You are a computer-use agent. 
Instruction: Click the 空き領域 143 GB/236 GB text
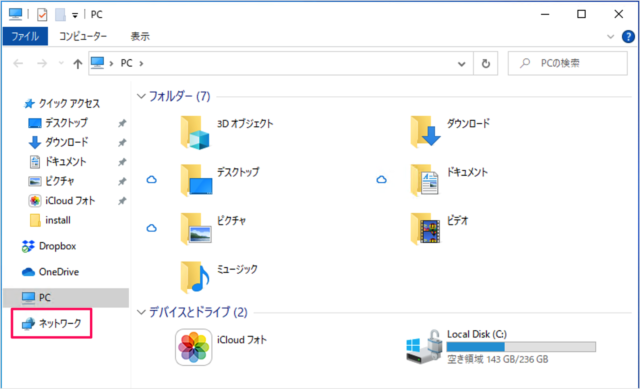(x=498, y=359)
